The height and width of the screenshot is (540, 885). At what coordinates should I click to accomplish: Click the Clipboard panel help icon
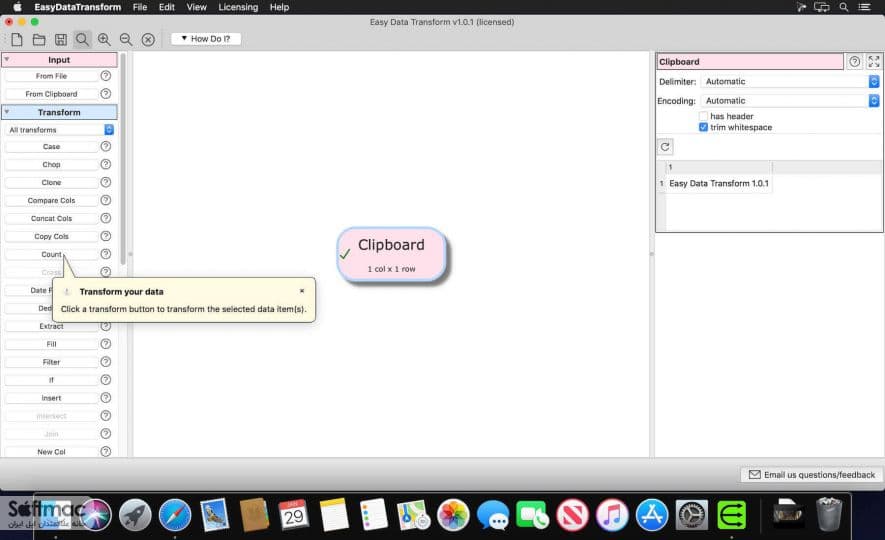pos(855,62)
